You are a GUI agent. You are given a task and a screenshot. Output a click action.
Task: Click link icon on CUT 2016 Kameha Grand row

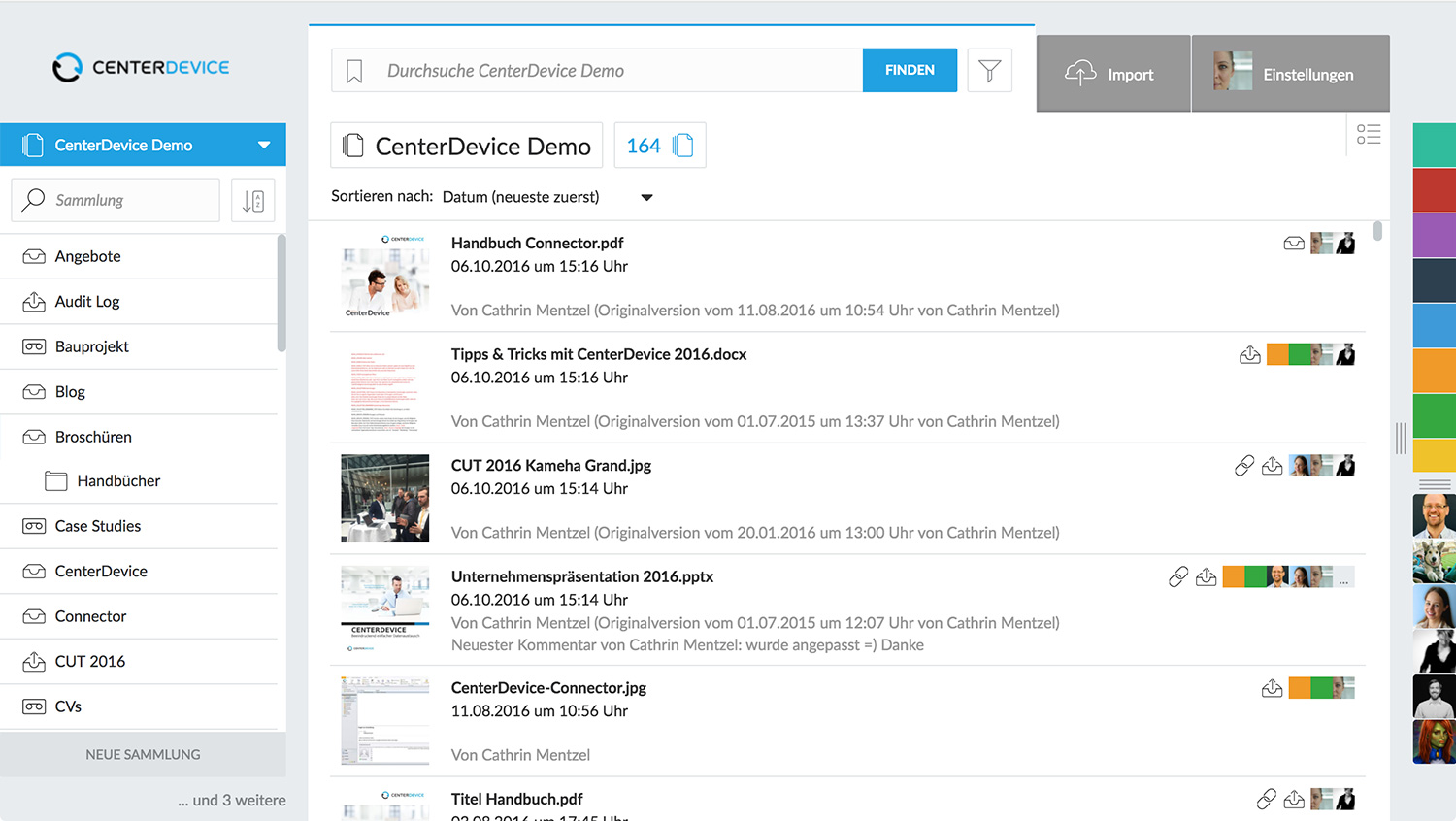tap(1244, 466)
